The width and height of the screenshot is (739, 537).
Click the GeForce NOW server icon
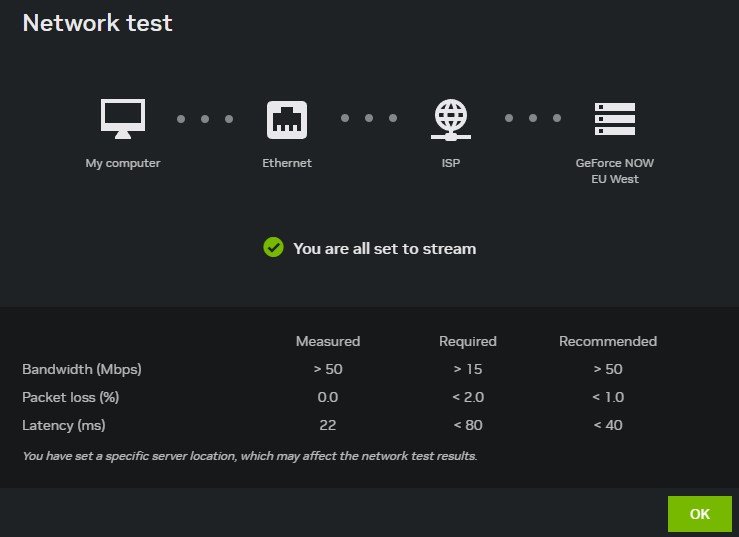coord(615,119)
